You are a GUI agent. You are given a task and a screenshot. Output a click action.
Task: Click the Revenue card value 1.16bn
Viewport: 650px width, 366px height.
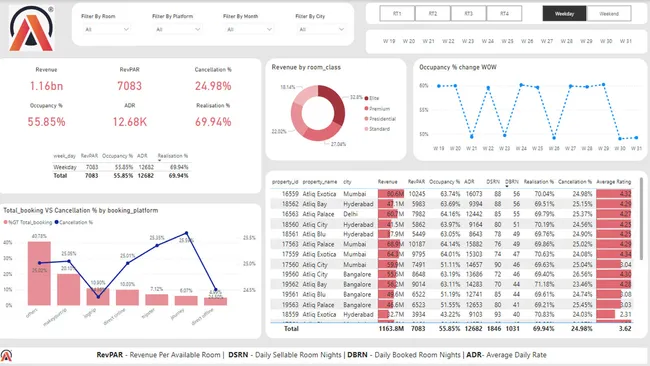click(x=46, y=86)
